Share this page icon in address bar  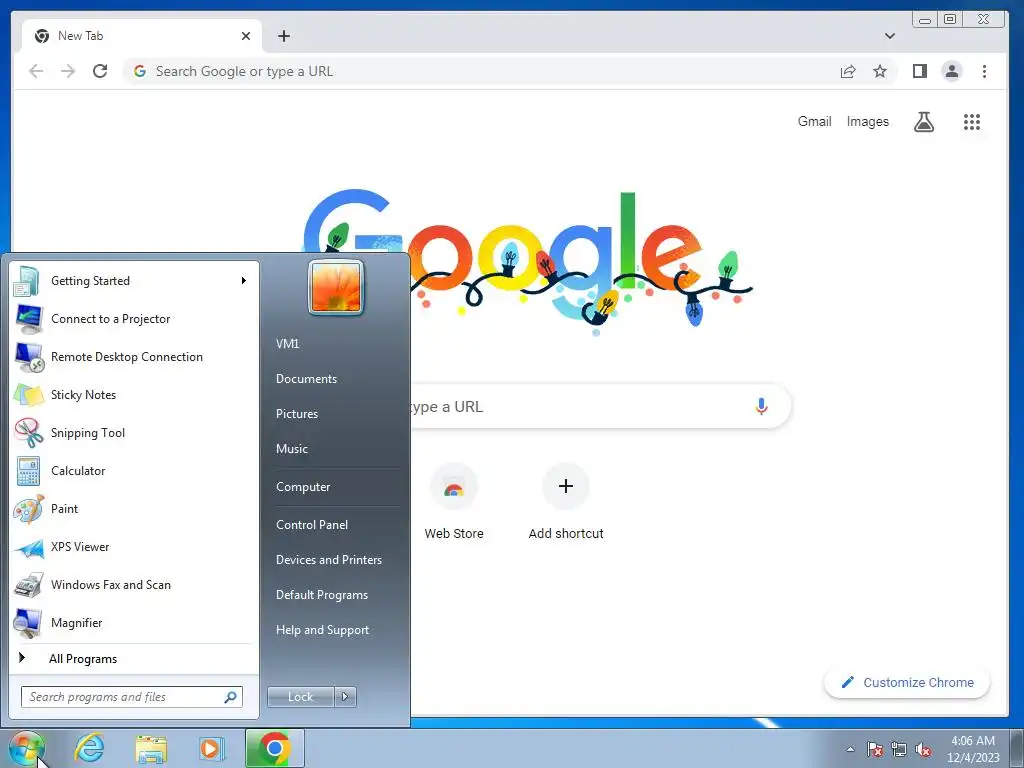coord(848,71)
